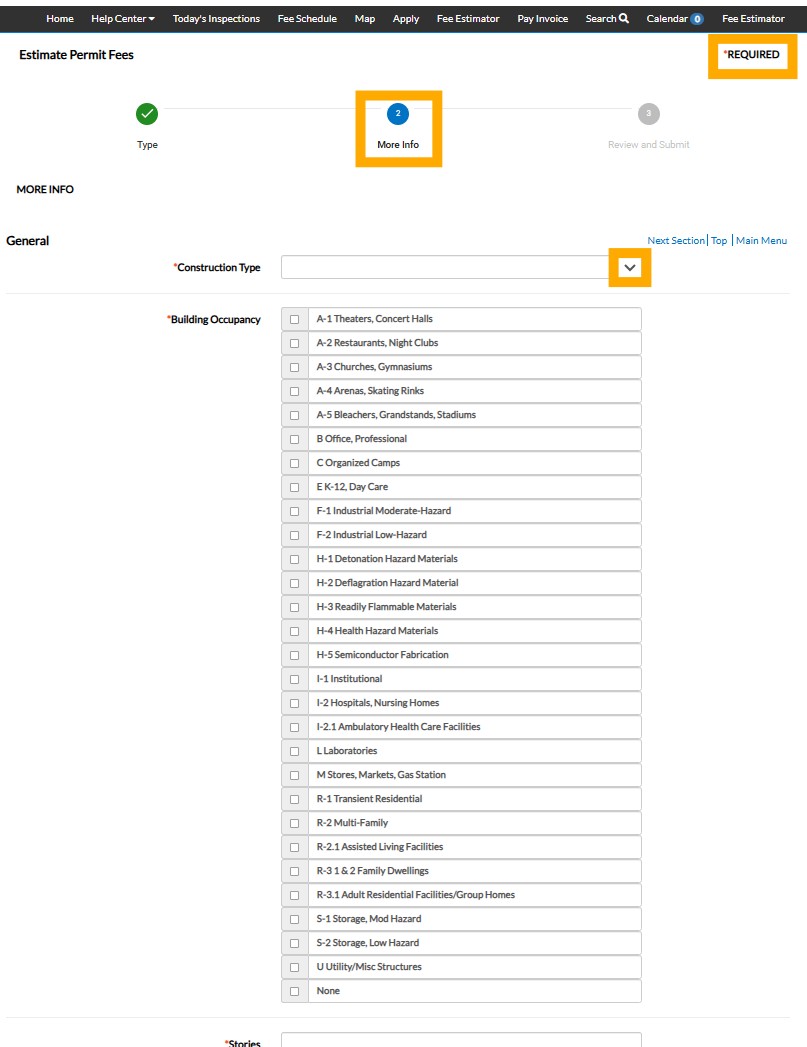Screen dimensions: 807x1047
Task: Open the Pay Invoice menu item
Action: click(542, 18)
